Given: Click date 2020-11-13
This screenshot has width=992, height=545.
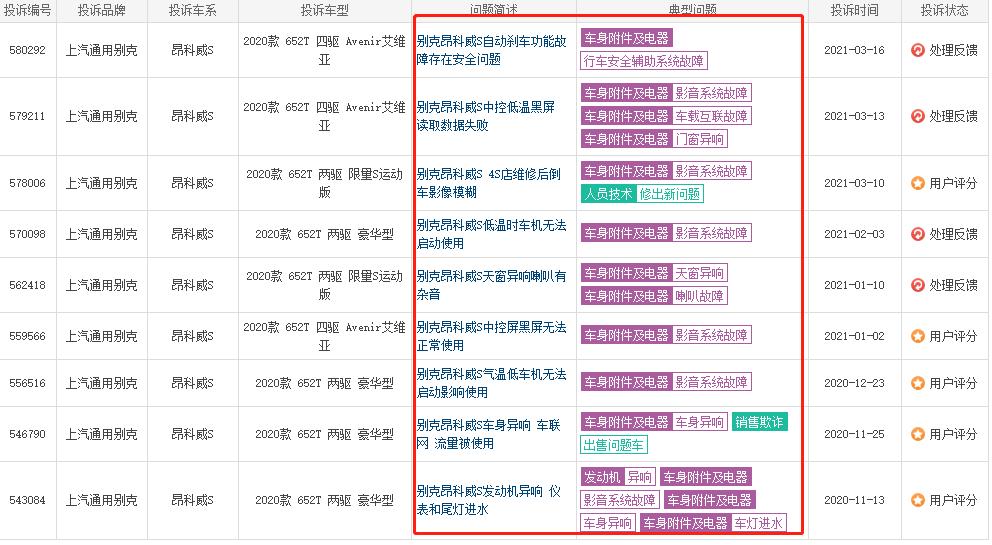Looking at the screenshot, I should coord(854,500).
